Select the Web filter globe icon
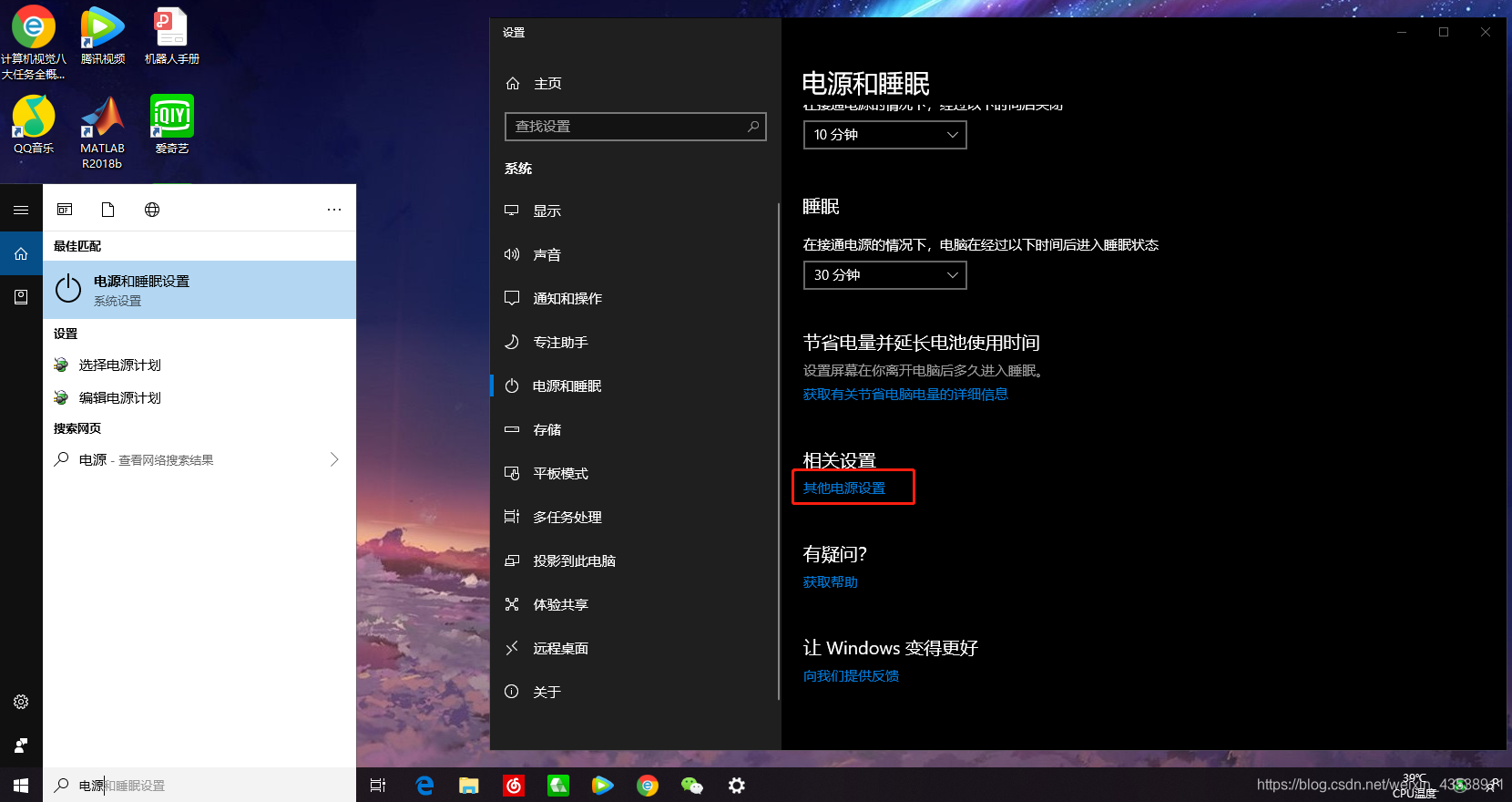Viewport: 1512px width, 802px height. pyautogui.click(x=152, y=210)
